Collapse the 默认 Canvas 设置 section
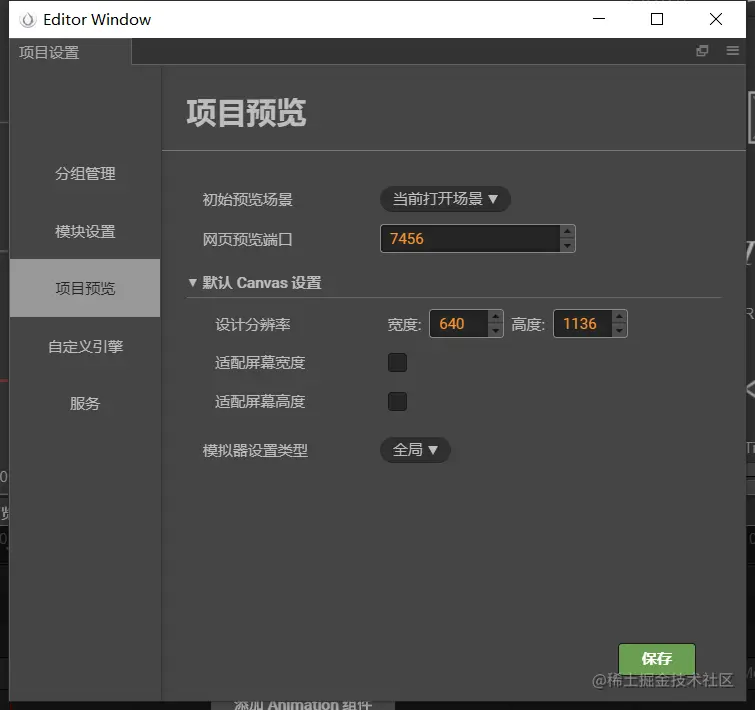This screenshot has width=755, height=710. coord(193,283)
